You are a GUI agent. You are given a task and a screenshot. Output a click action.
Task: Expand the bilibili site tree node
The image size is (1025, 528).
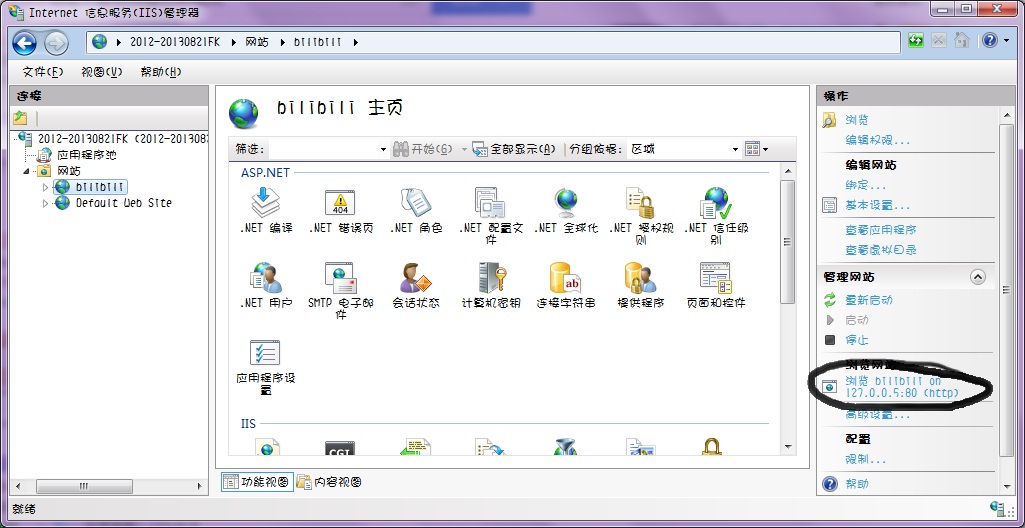tap(45, 188)
